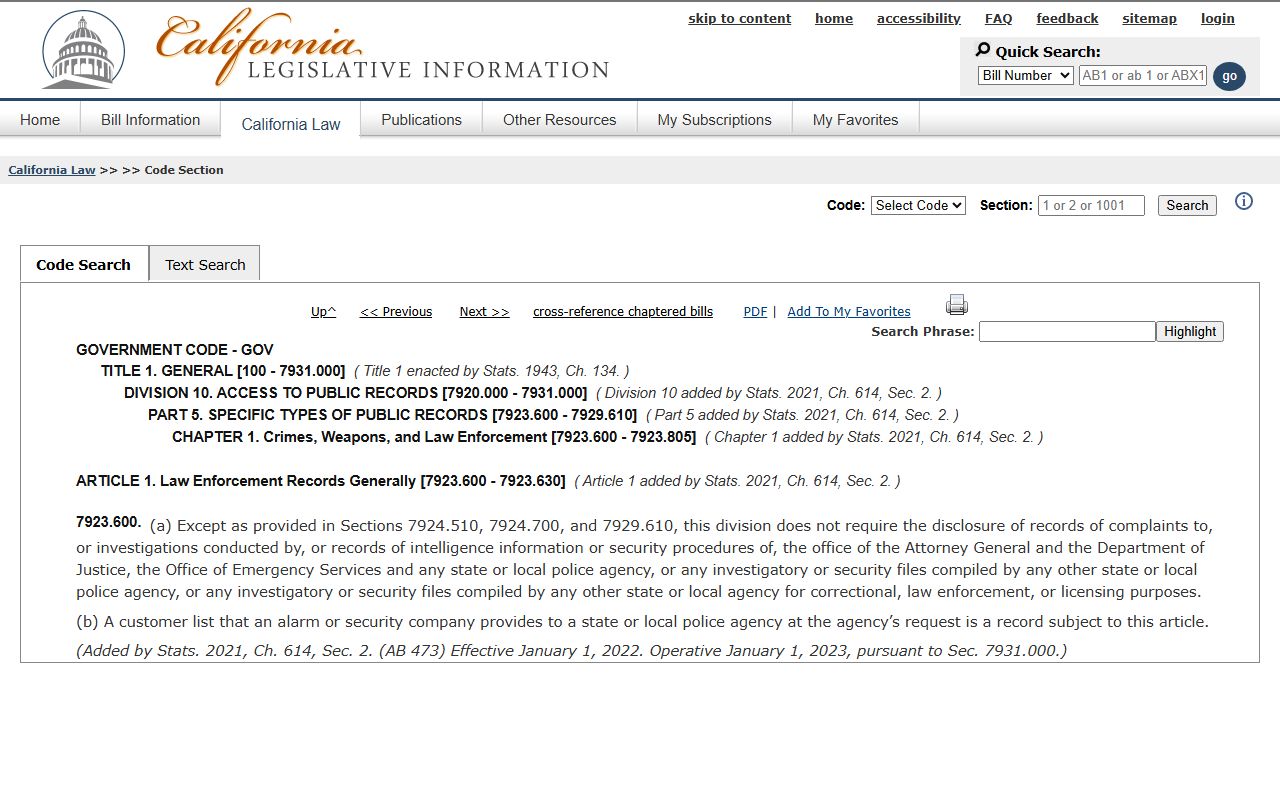Click the California capitol dome logo

click(84, 49)
